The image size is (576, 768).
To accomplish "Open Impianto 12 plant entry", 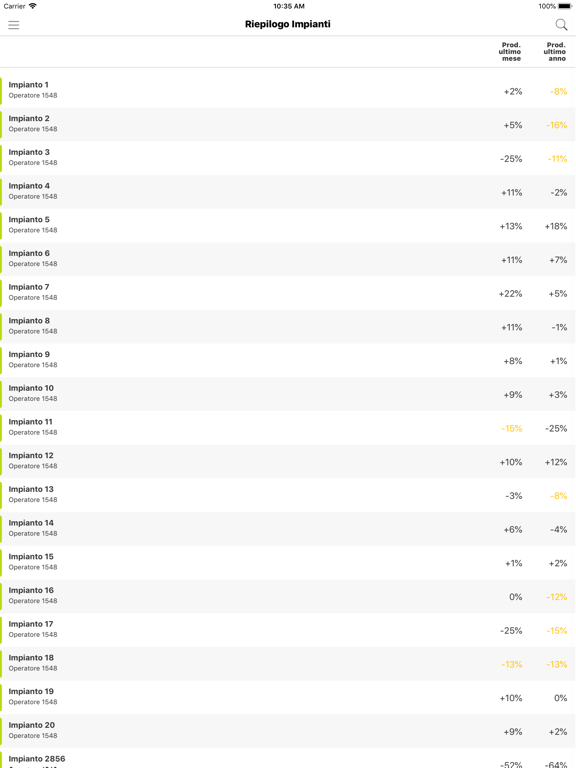I will click(288, 461).
